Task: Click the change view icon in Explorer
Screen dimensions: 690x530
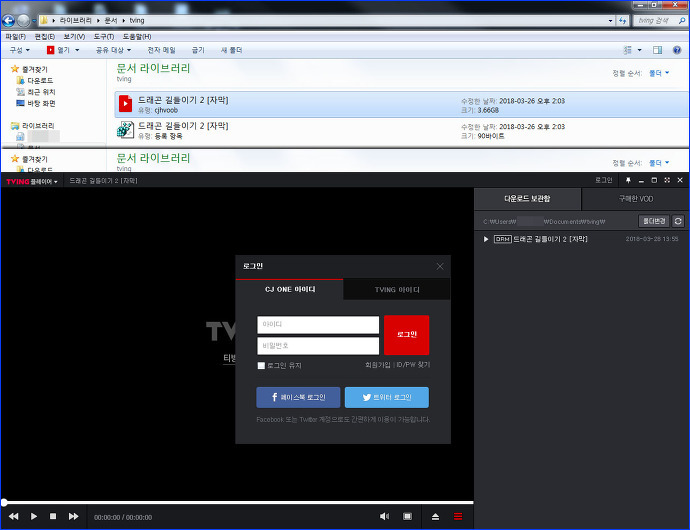Action: (x=628, y=50)
